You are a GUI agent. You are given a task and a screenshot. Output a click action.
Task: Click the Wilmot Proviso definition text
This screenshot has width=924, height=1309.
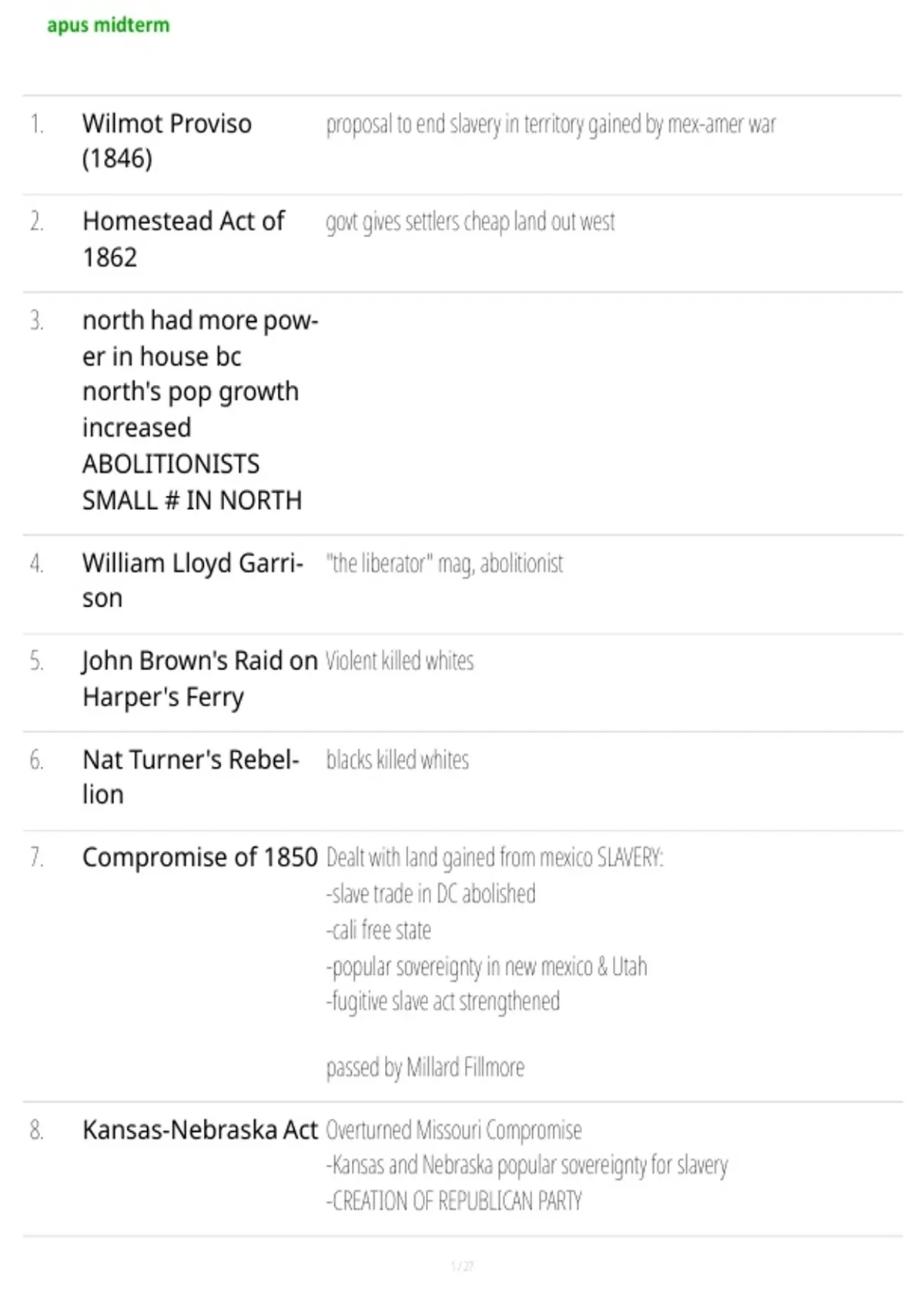551,124
